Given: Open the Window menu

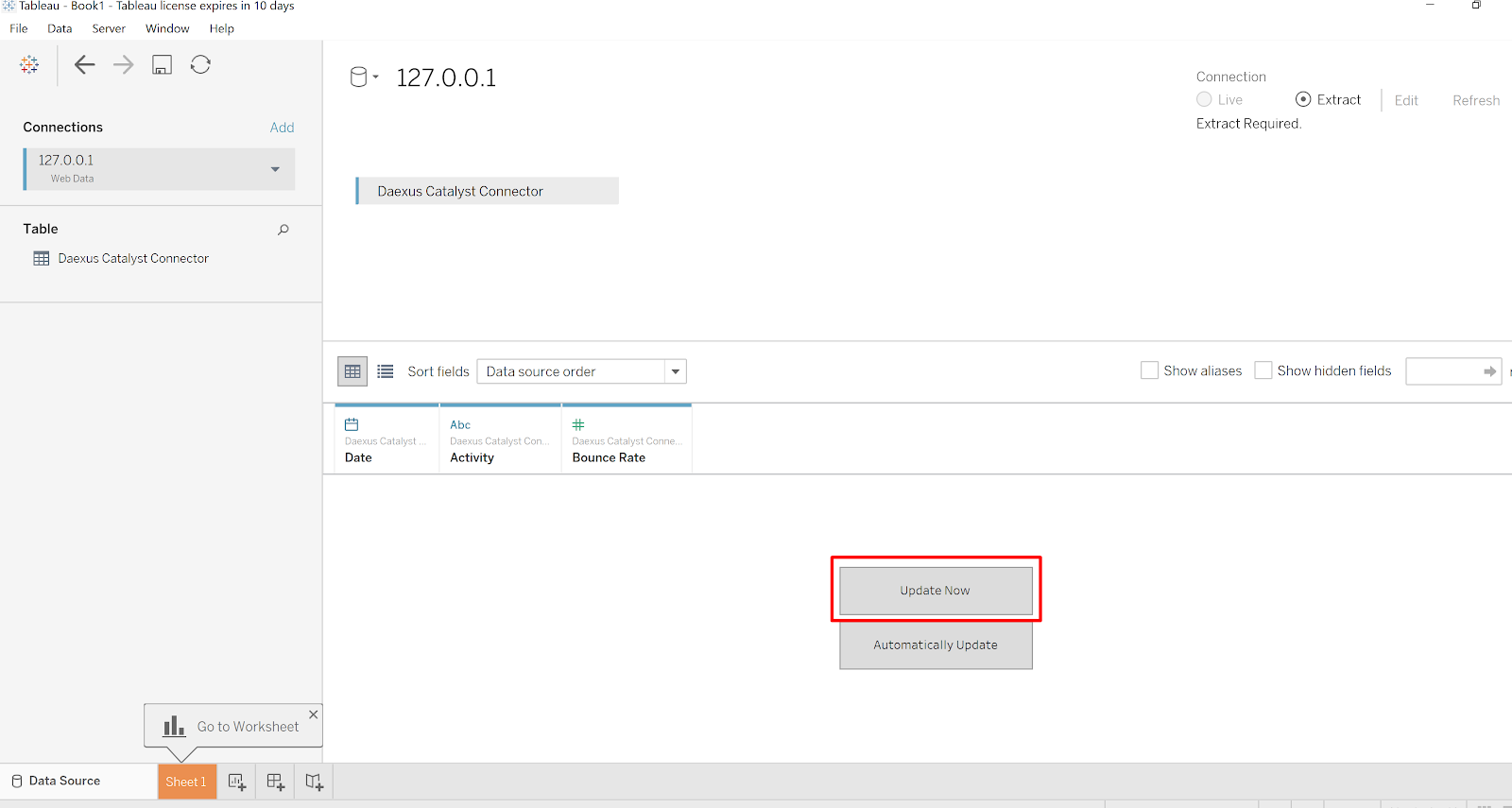Looking at the screenshot, I should 167,28.
